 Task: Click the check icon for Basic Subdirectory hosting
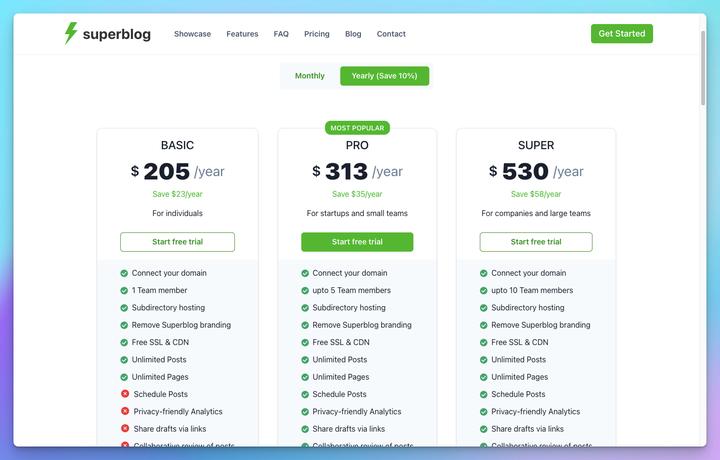click(124, 308)
